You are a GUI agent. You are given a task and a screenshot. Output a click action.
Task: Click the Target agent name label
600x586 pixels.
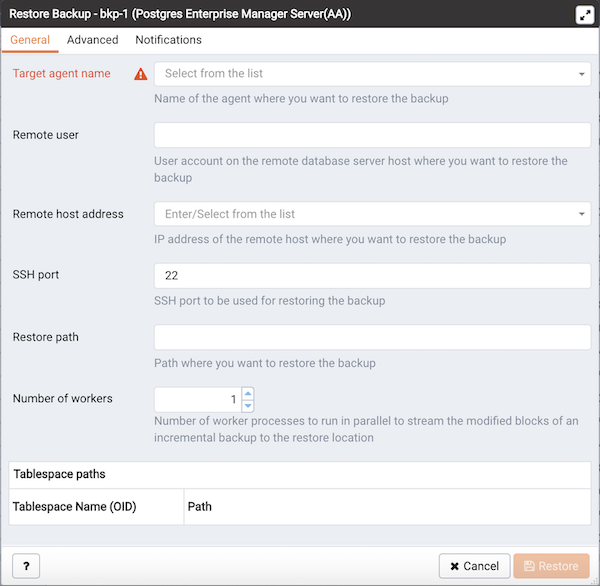tap(61, 73)
